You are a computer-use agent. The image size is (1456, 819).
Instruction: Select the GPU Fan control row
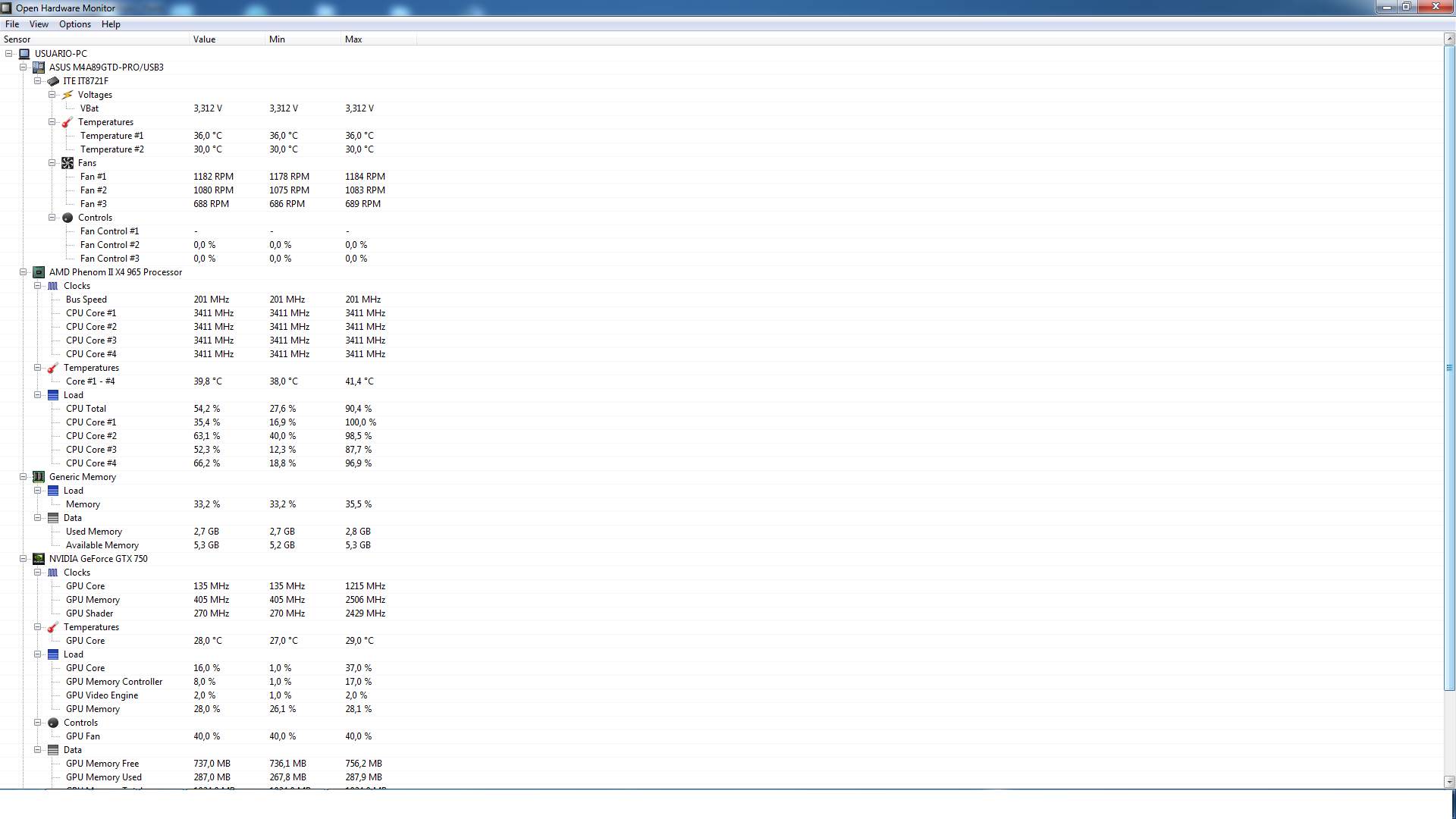pyautogui.click(x=721, y=736)
